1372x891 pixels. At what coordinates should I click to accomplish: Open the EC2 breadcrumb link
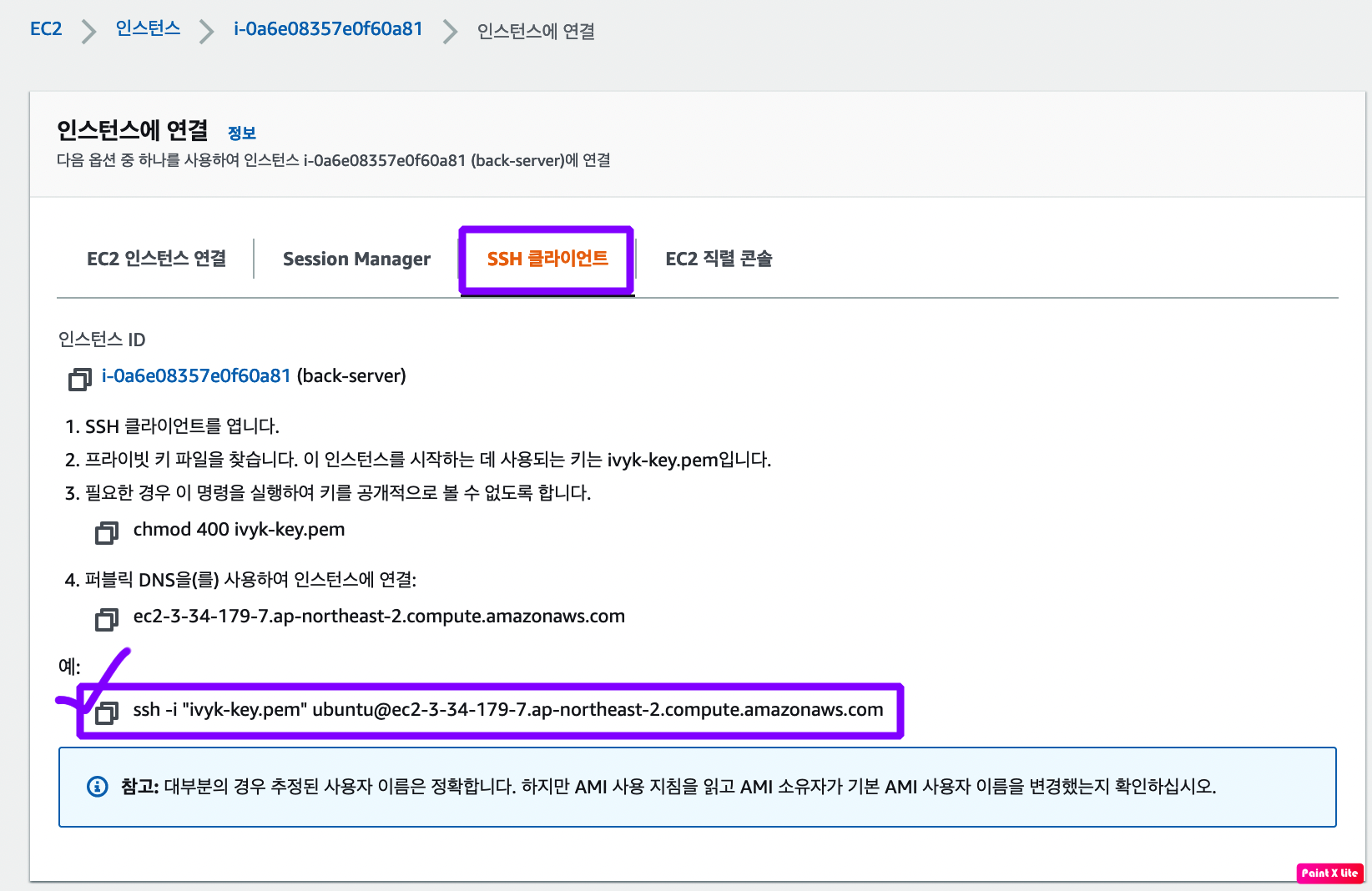pos(46,29)
